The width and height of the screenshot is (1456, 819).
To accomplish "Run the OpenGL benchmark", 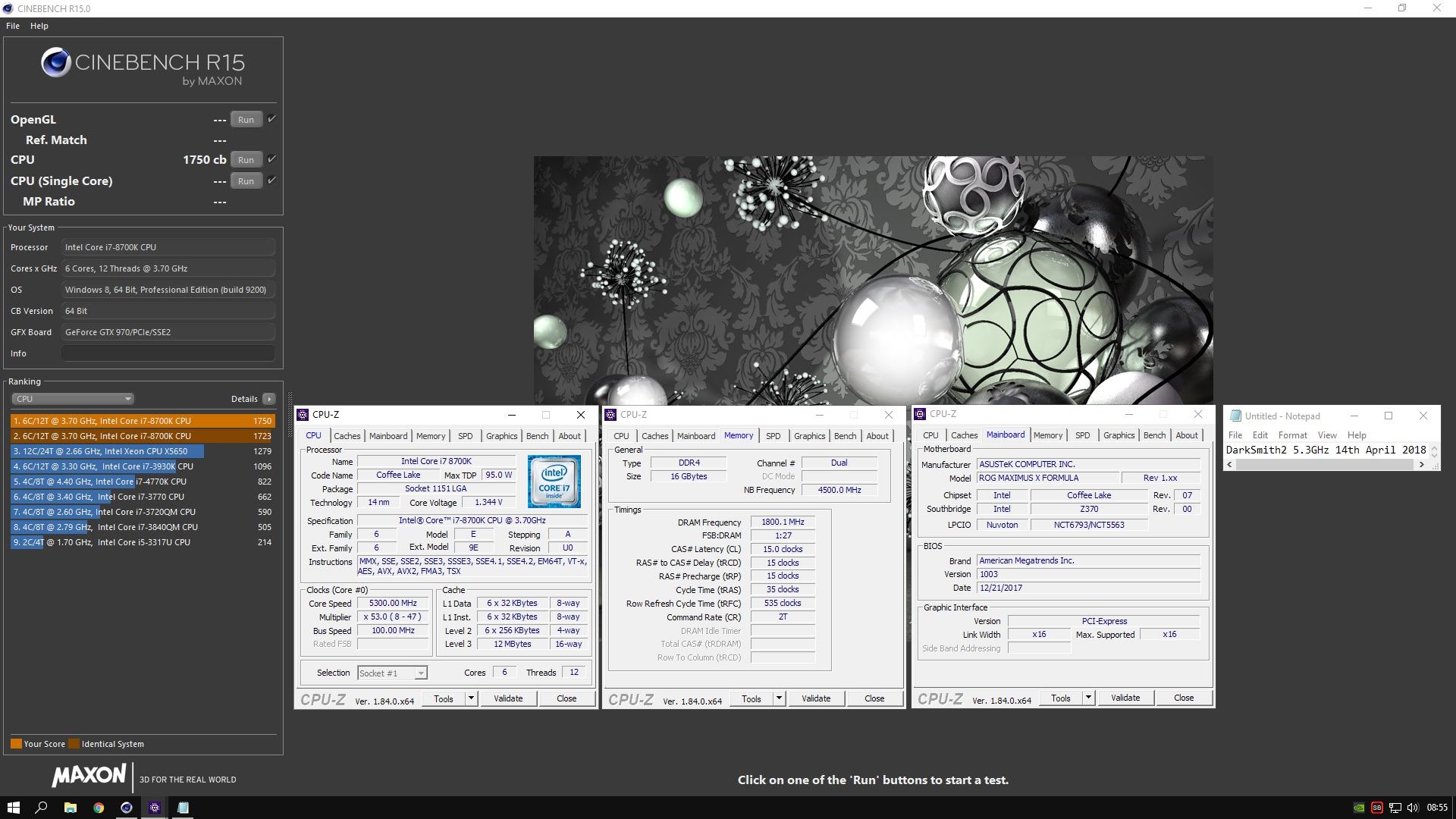I will 246,120.
